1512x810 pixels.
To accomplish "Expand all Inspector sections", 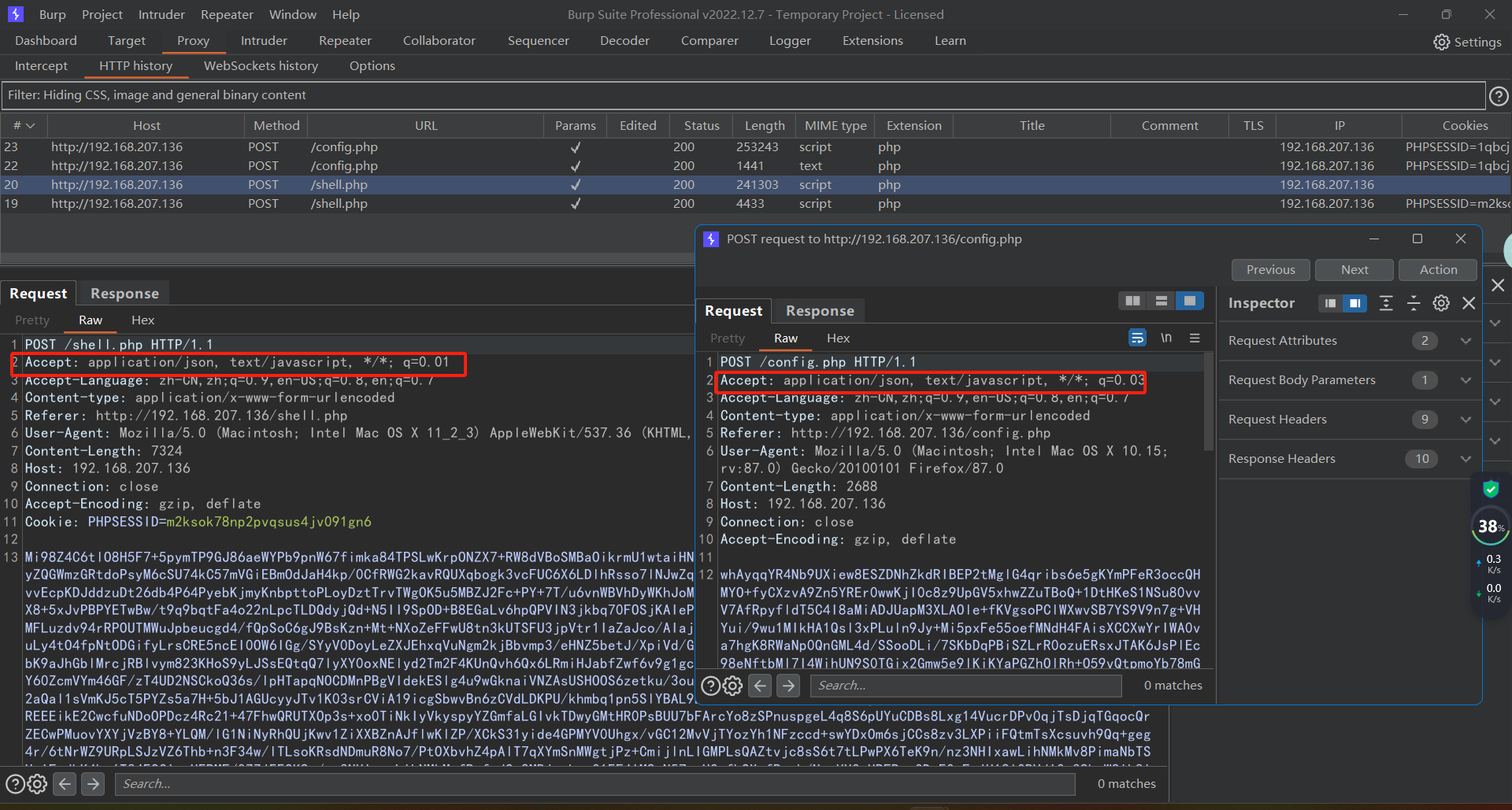I will 1386,303.
